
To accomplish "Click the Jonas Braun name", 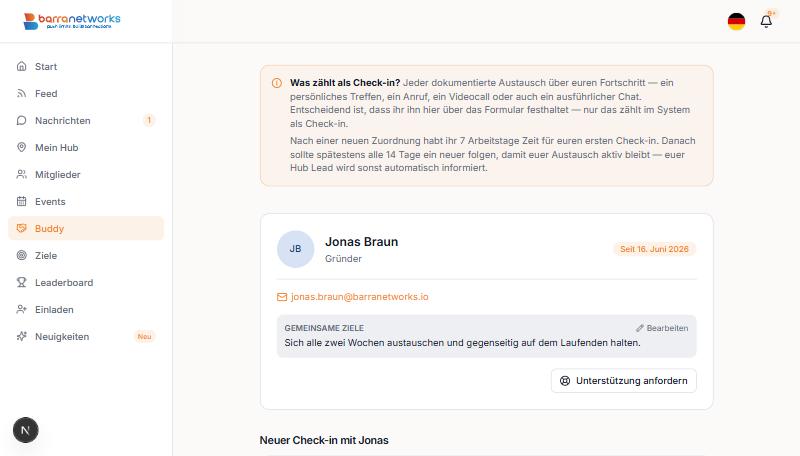I will tap(362, 242).
